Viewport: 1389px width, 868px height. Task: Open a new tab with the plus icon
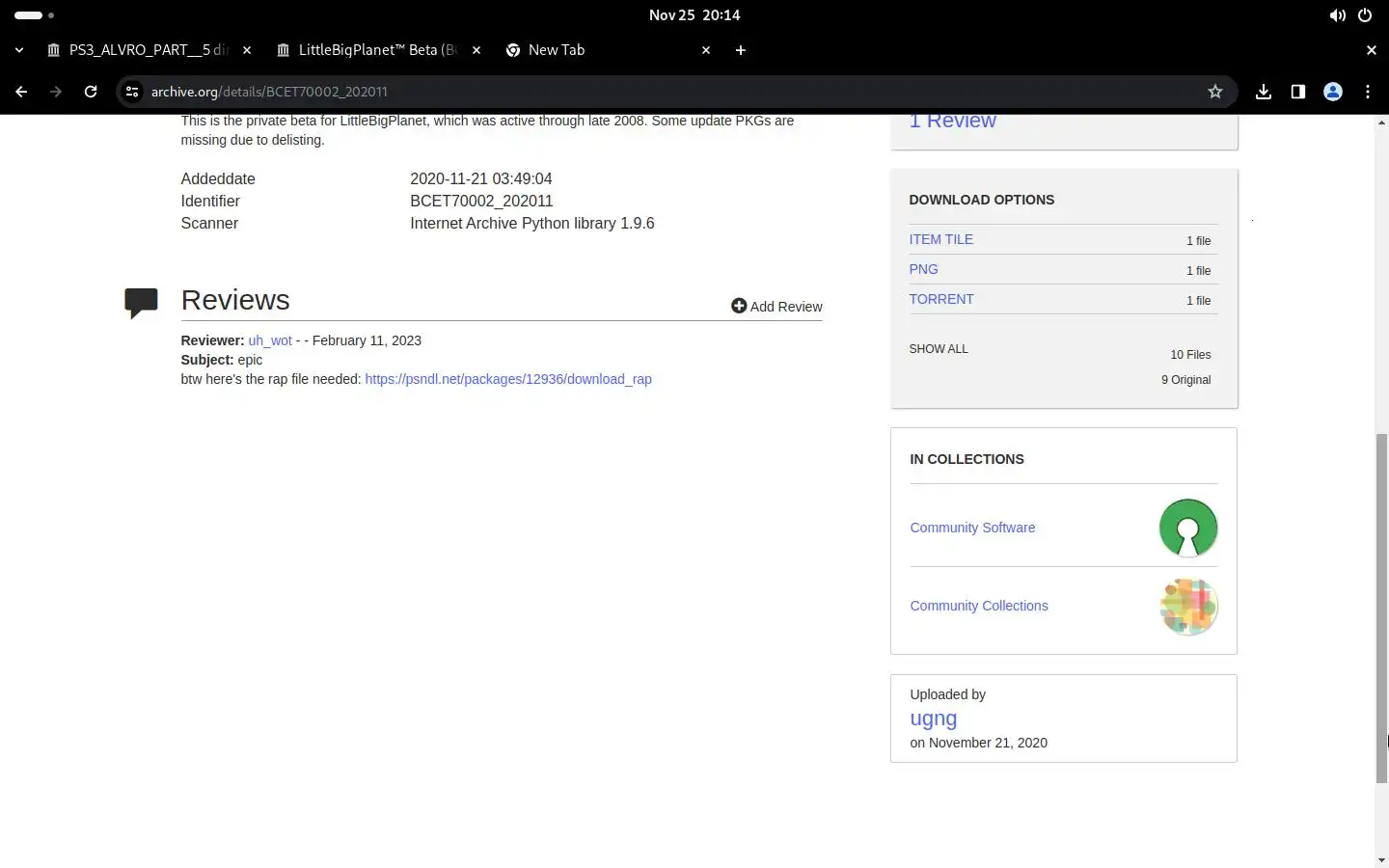tap(741, 50)
